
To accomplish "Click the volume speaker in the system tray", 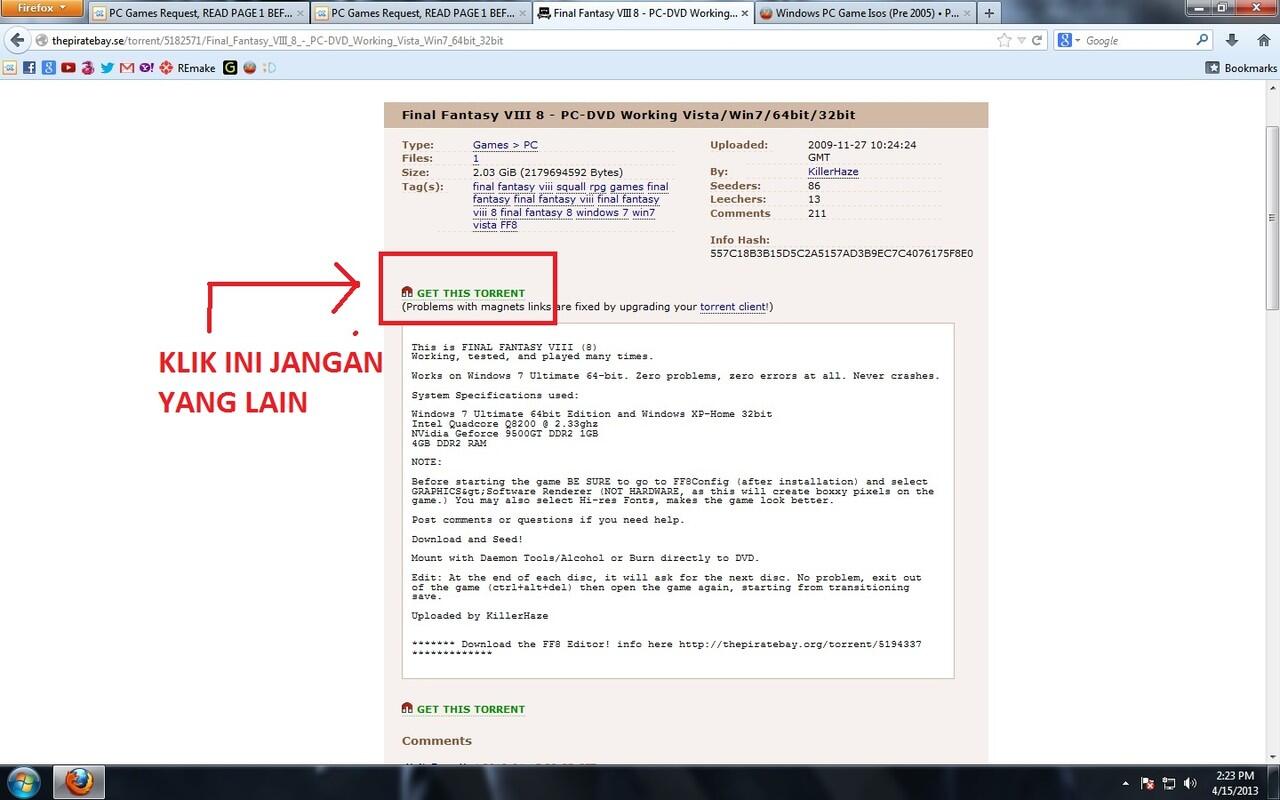I will pos(1190,782).
